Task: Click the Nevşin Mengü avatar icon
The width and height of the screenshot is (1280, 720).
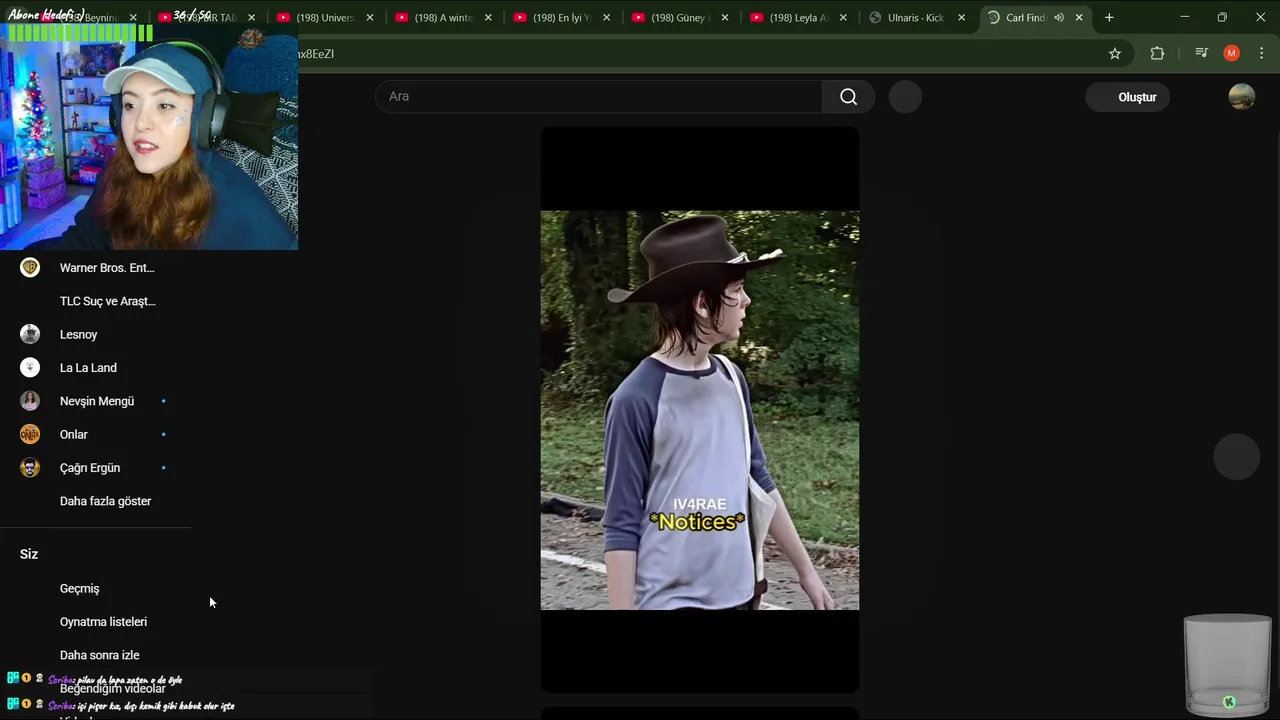Action: click(30, 401)
